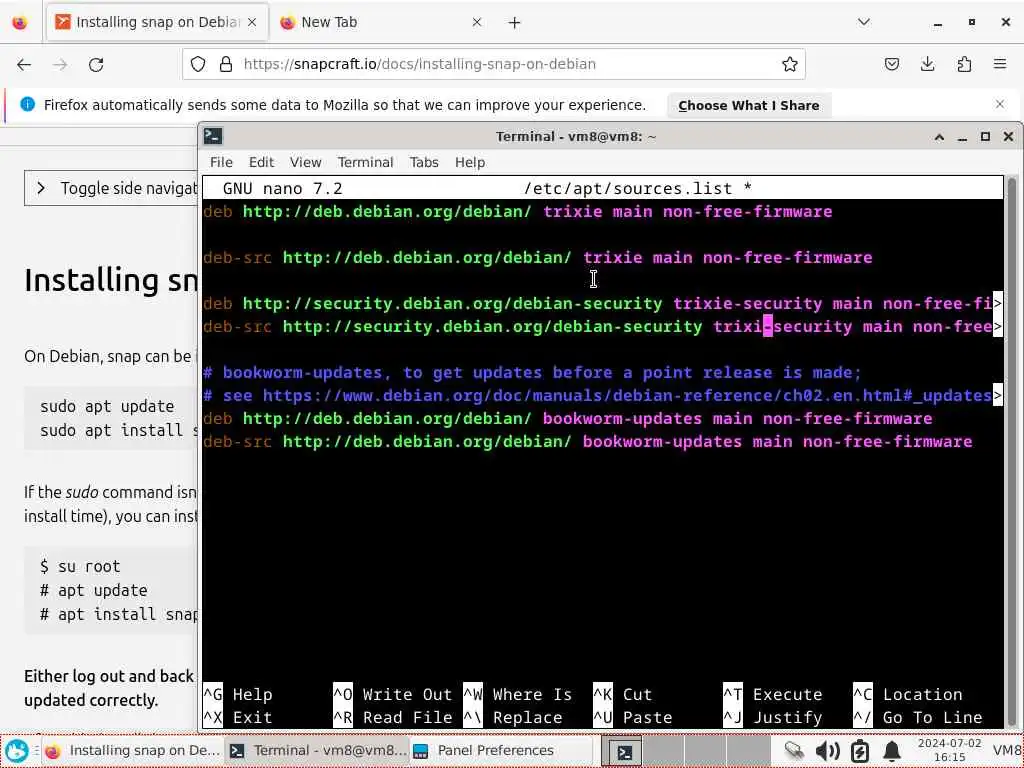Image resolution: width=1024 pixels, height=768 pixels.
Task: Click Choose What I Share button
Action: click(x=748, y=105)
